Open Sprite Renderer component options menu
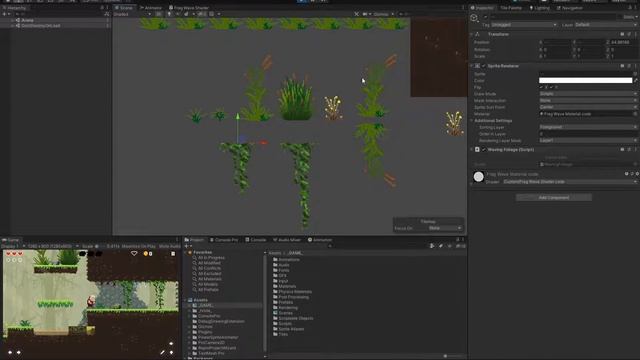The image size is (640, 360). pos(635,66)
